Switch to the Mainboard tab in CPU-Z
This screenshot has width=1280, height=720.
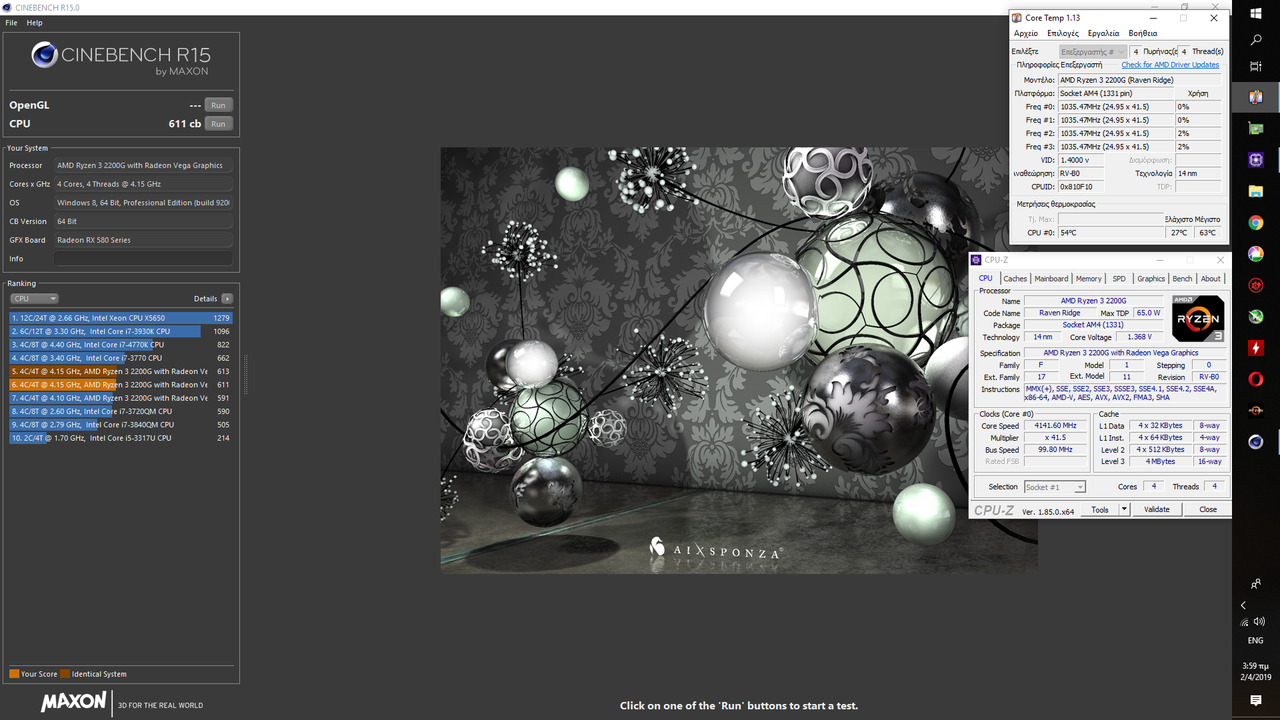tap(1051, 279)
